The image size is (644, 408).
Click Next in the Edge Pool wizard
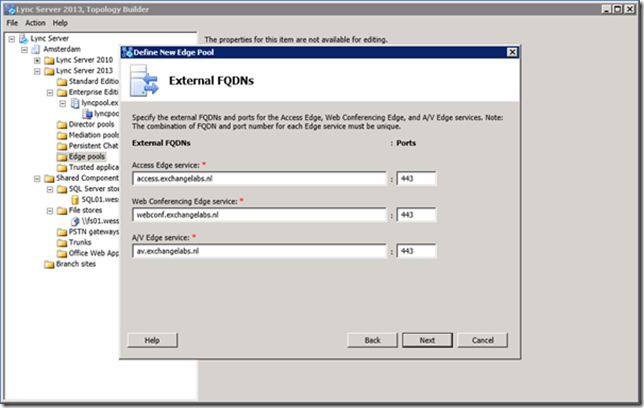(x=427, y=340)
